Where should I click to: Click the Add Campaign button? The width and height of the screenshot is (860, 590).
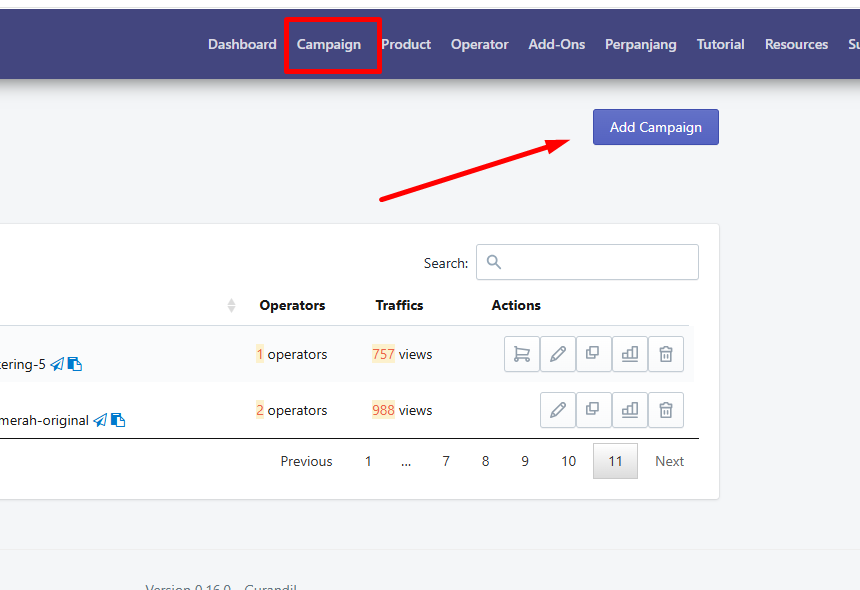pyautogui.click(x=656, y=127)
